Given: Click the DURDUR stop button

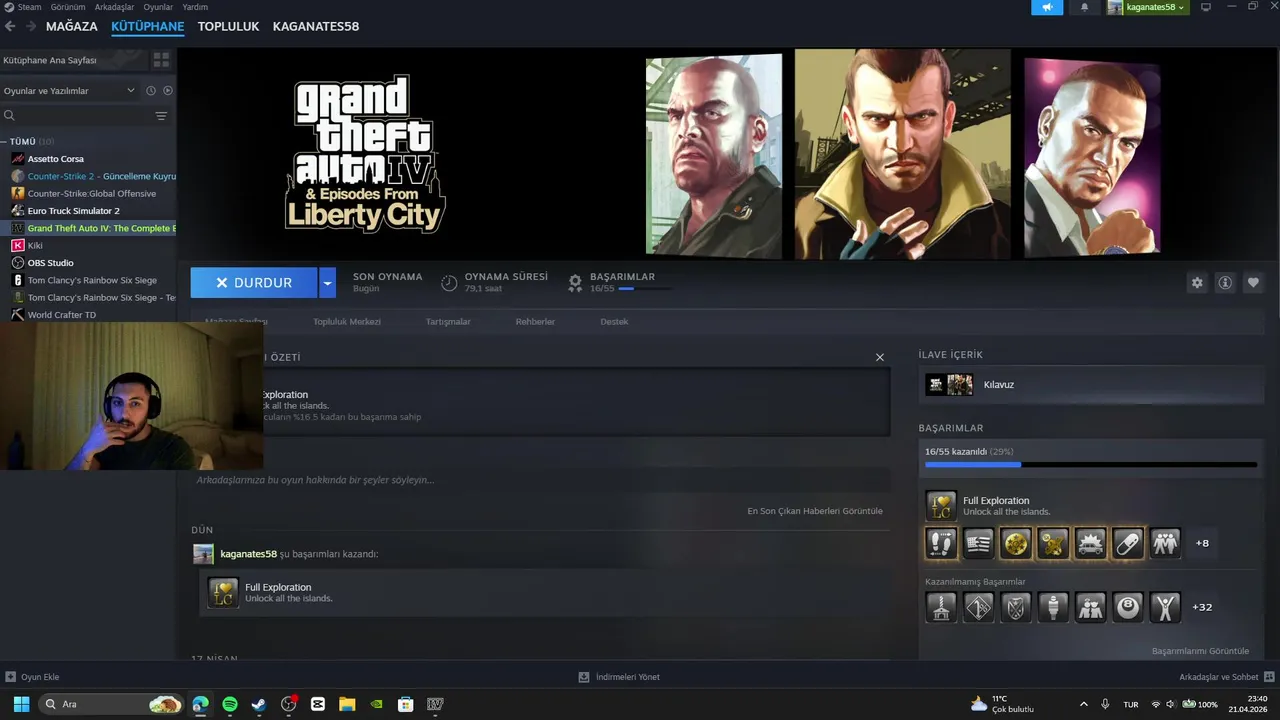Looking at the screenshot, I should [254, 283].
